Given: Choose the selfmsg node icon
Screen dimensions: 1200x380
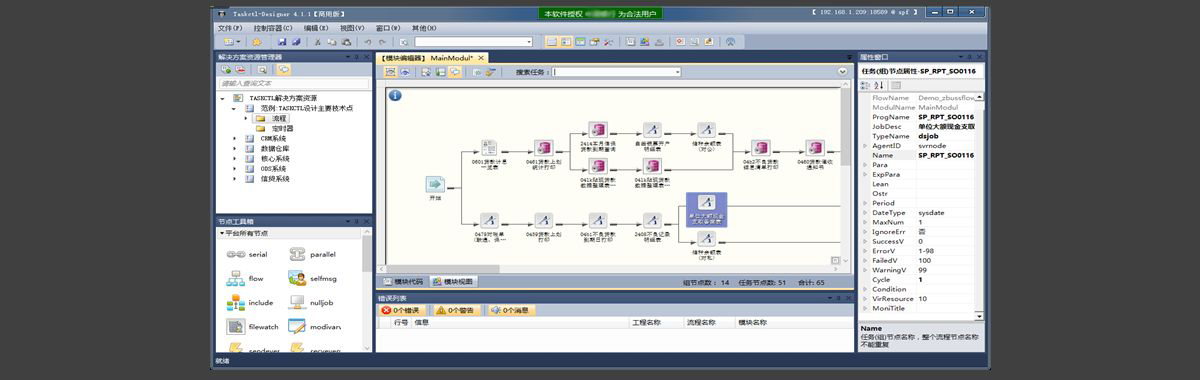Looking at the screenshot, I should click(298, 279).
